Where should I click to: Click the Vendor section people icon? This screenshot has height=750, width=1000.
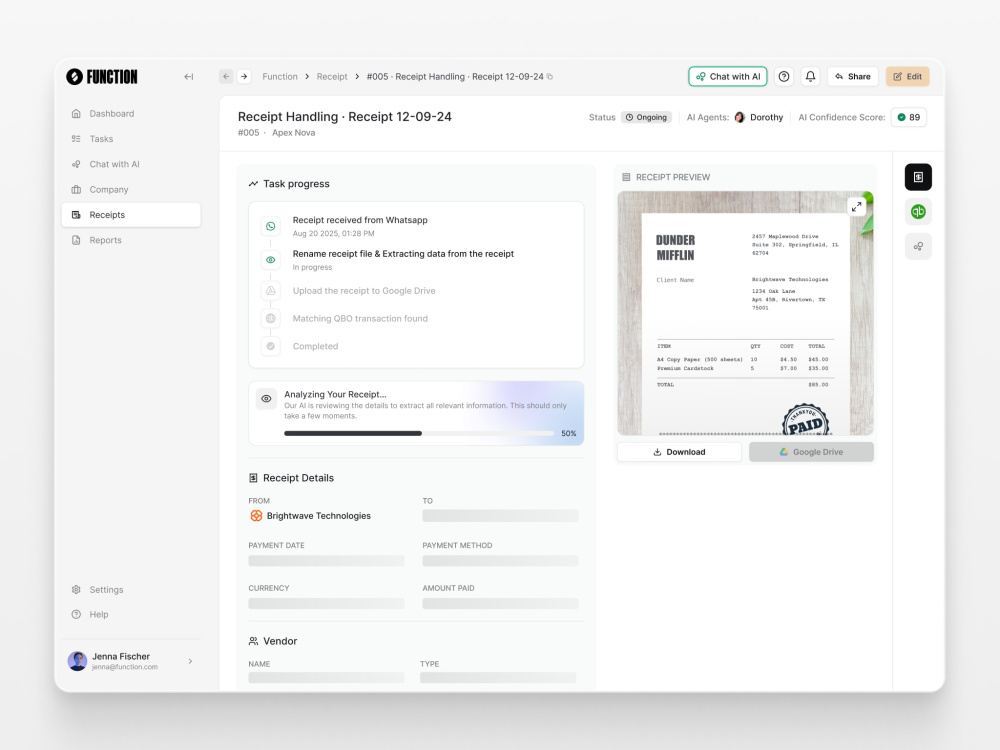(x=253, y=641)
